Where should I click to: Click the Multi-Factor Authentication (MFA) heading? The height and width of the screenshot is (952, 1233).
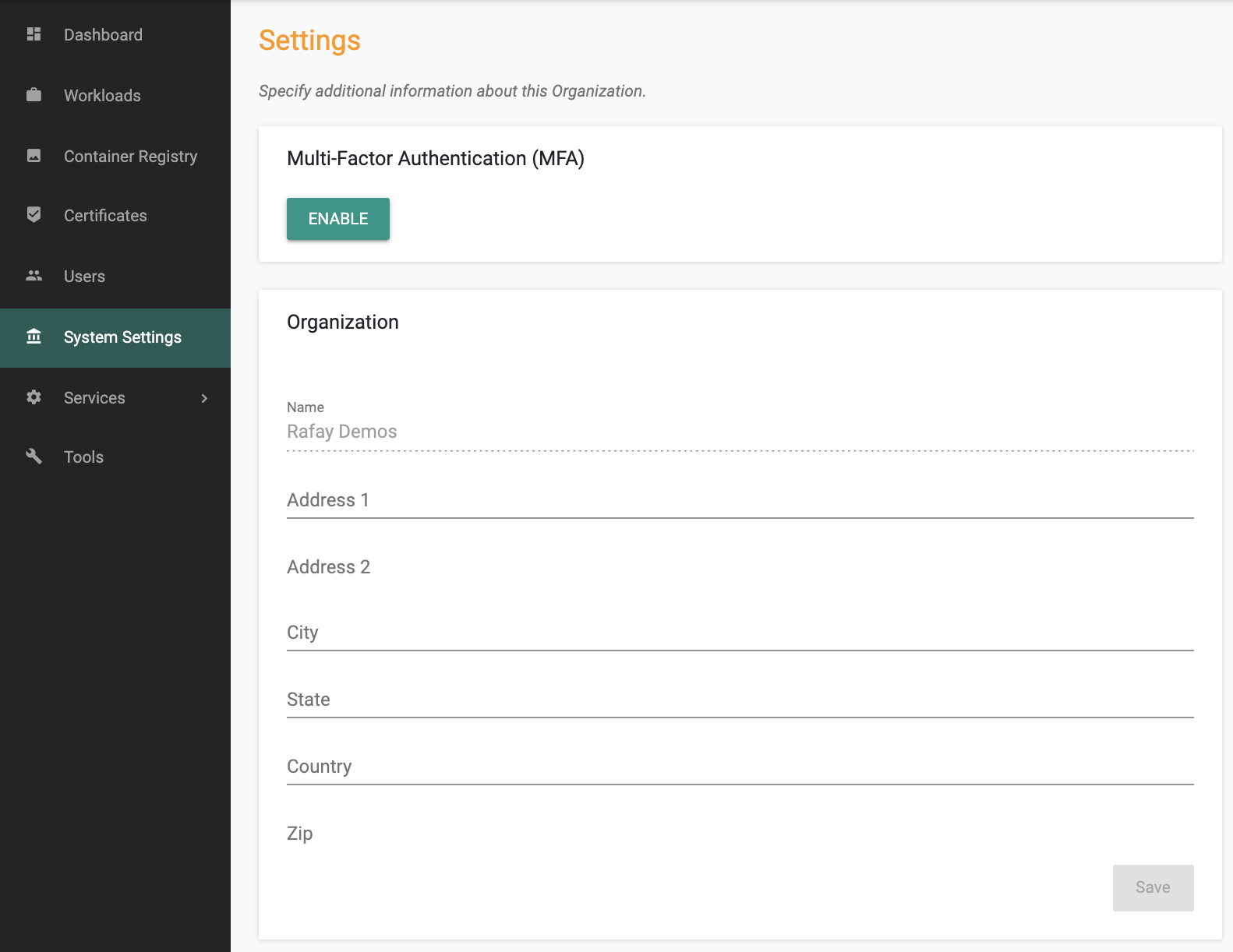pos(436,158)
